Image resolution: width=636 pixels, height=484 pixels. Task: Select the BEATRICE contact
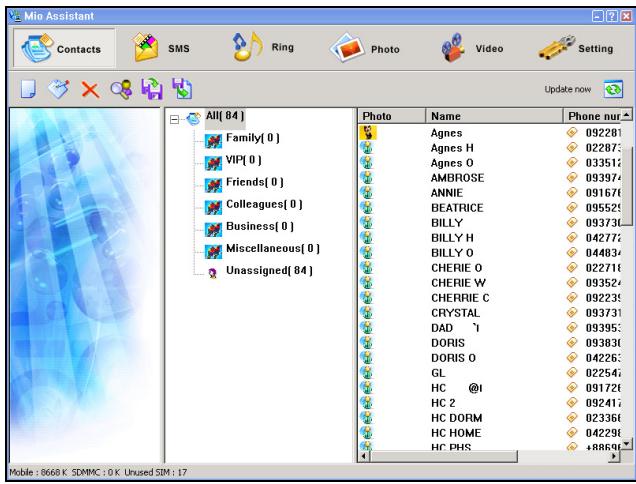pos(457,208)
